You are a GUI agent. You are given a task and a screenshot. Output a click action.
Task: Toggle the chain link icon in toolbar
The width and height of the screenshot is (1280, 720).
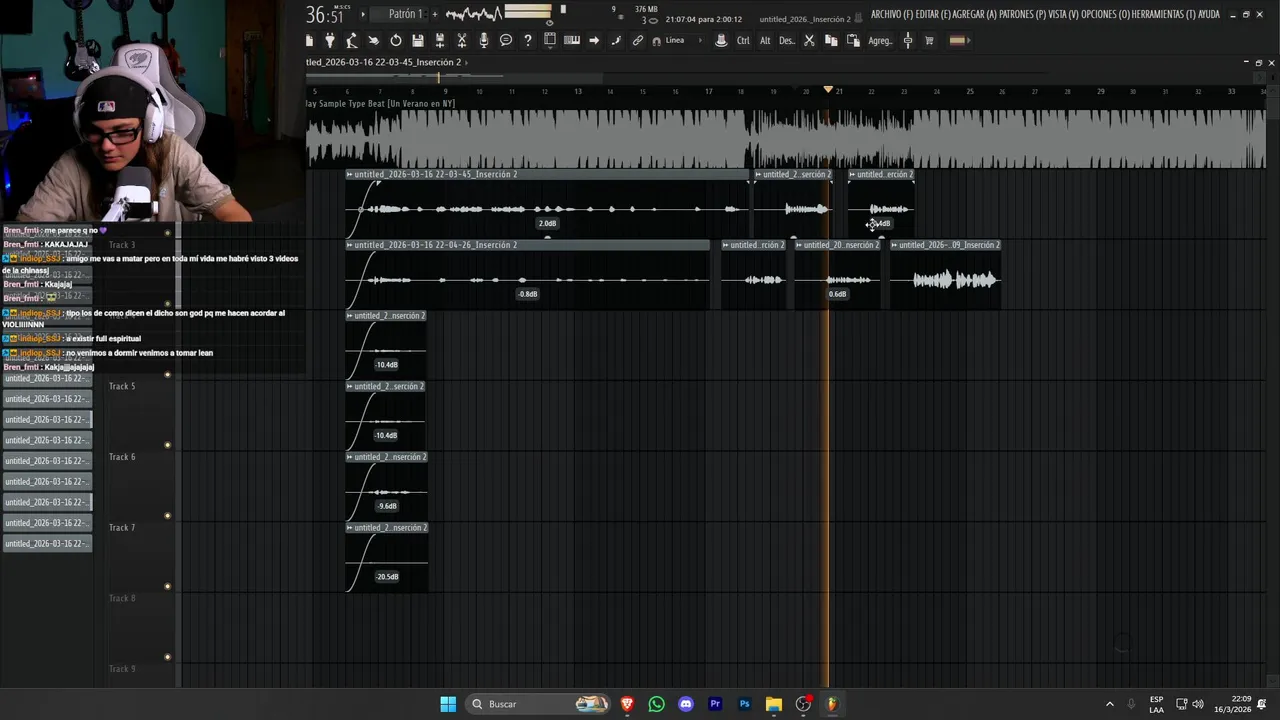(x=638, y=41)
